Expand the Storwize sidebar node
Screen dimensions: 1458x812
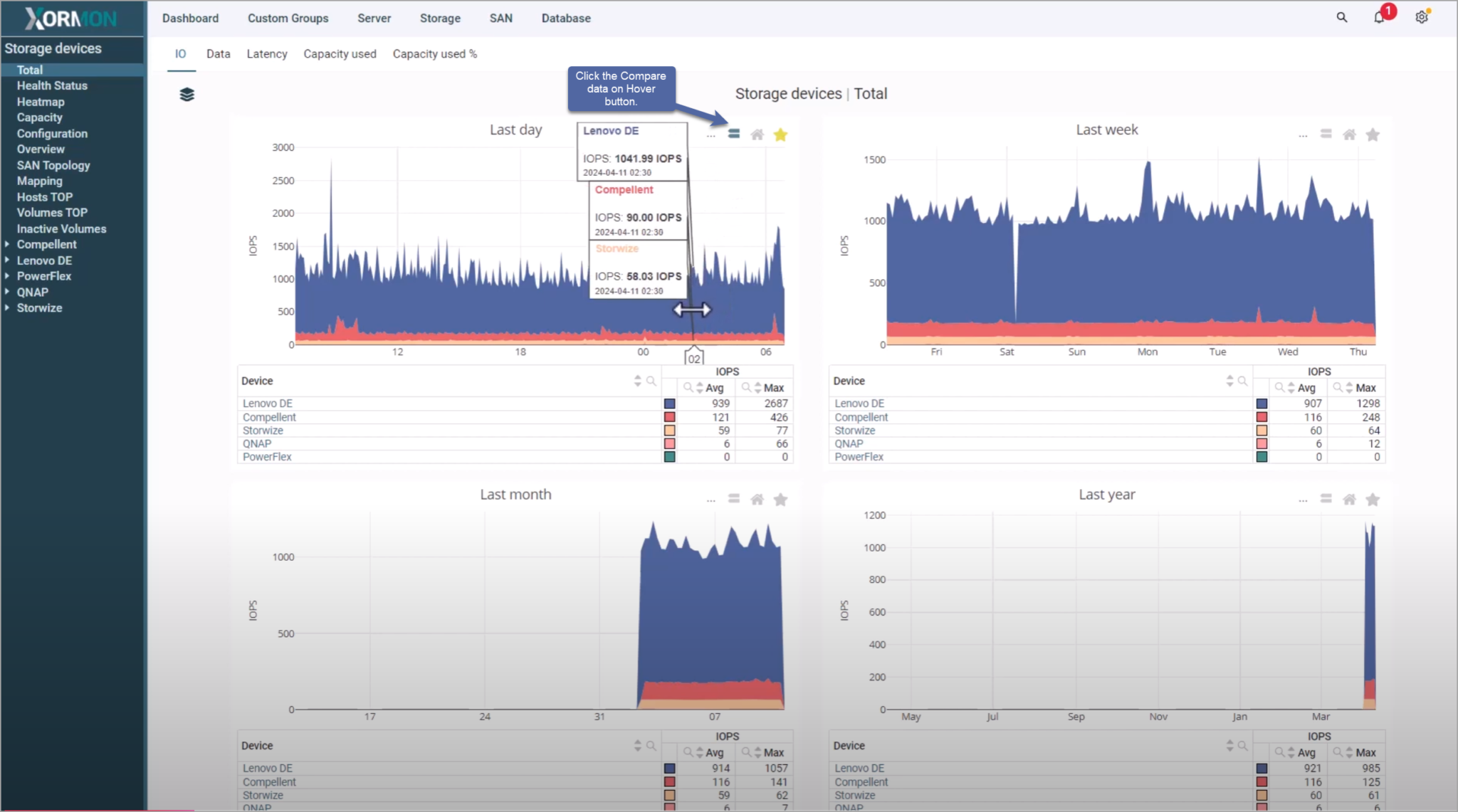tap(7, 307)
